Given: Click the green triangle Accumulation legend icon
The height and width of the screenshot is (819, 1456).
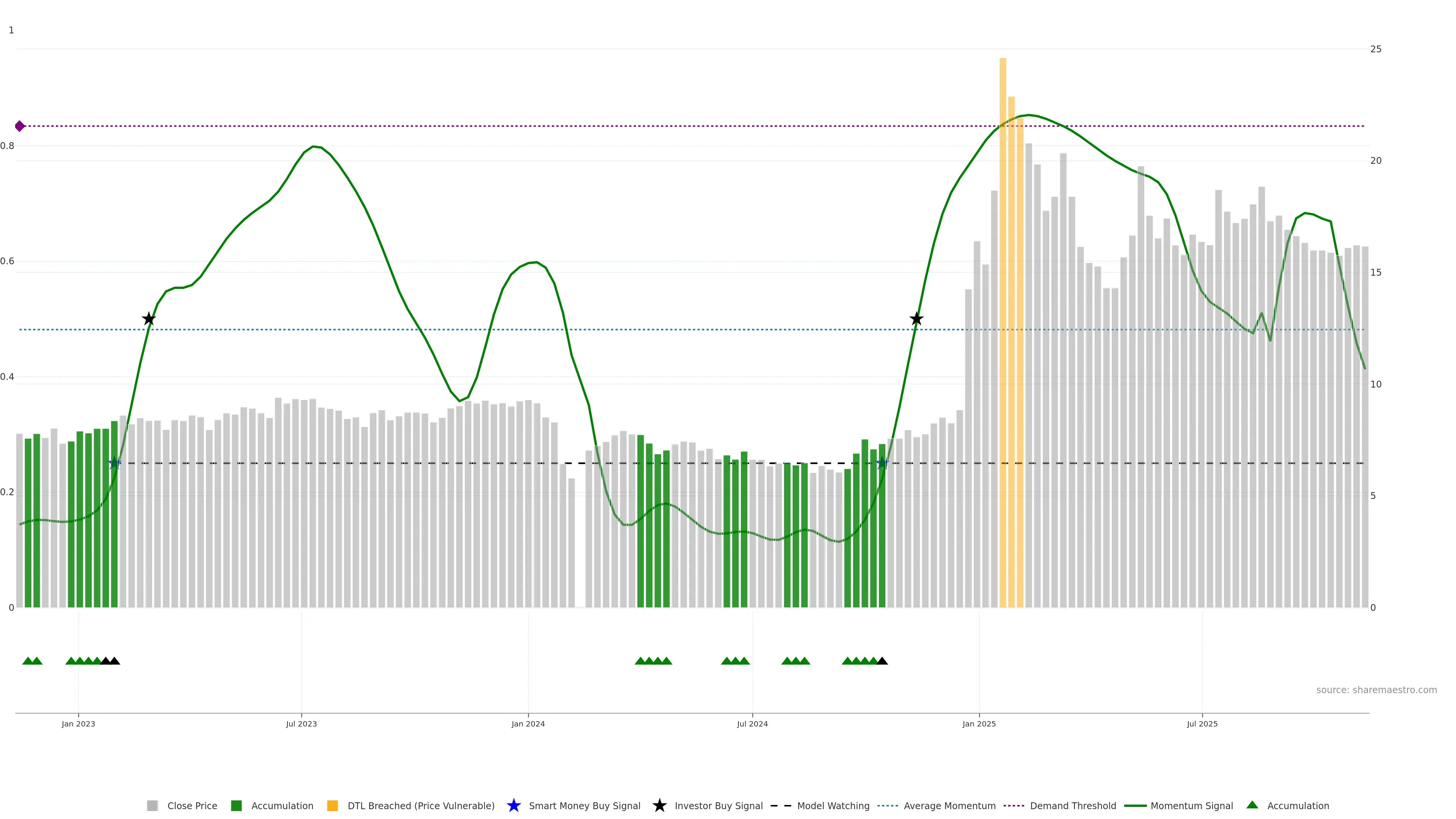Looking at the screenshot, I should (x=1252, y=805).
